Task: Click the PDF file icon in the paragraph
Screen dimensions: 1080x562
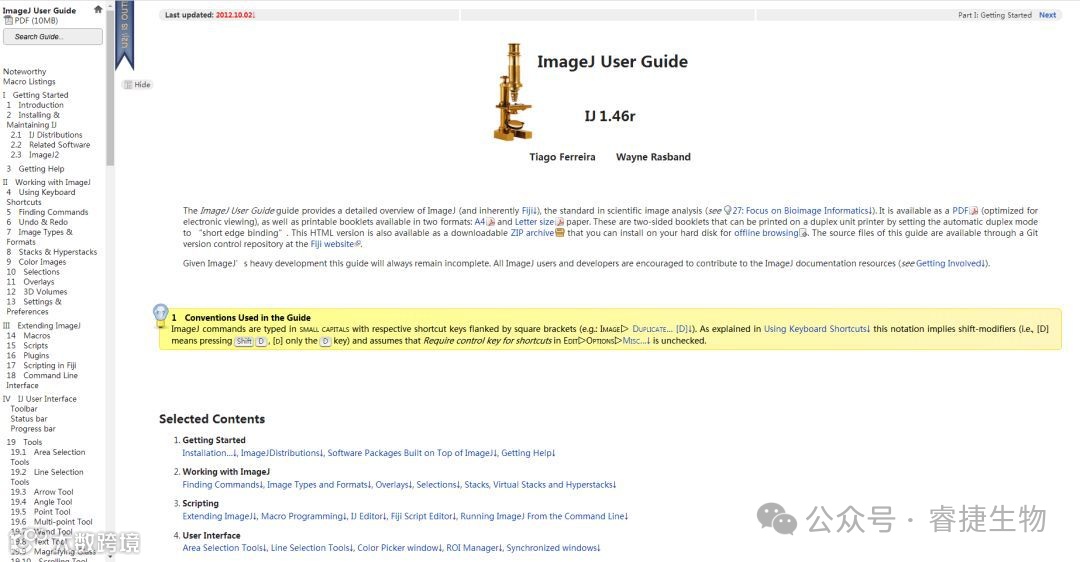Action: tap(974, 211)
